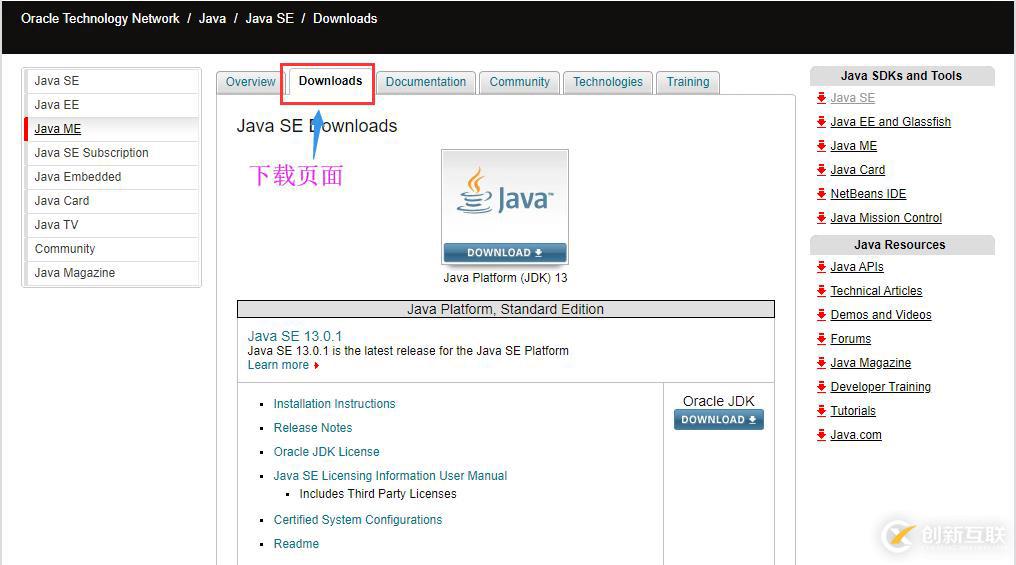This screenshot has height=565, width=1016.
Task: Click download arrow icon beside Java EE and Glassfish
Action: pos(821,122)
